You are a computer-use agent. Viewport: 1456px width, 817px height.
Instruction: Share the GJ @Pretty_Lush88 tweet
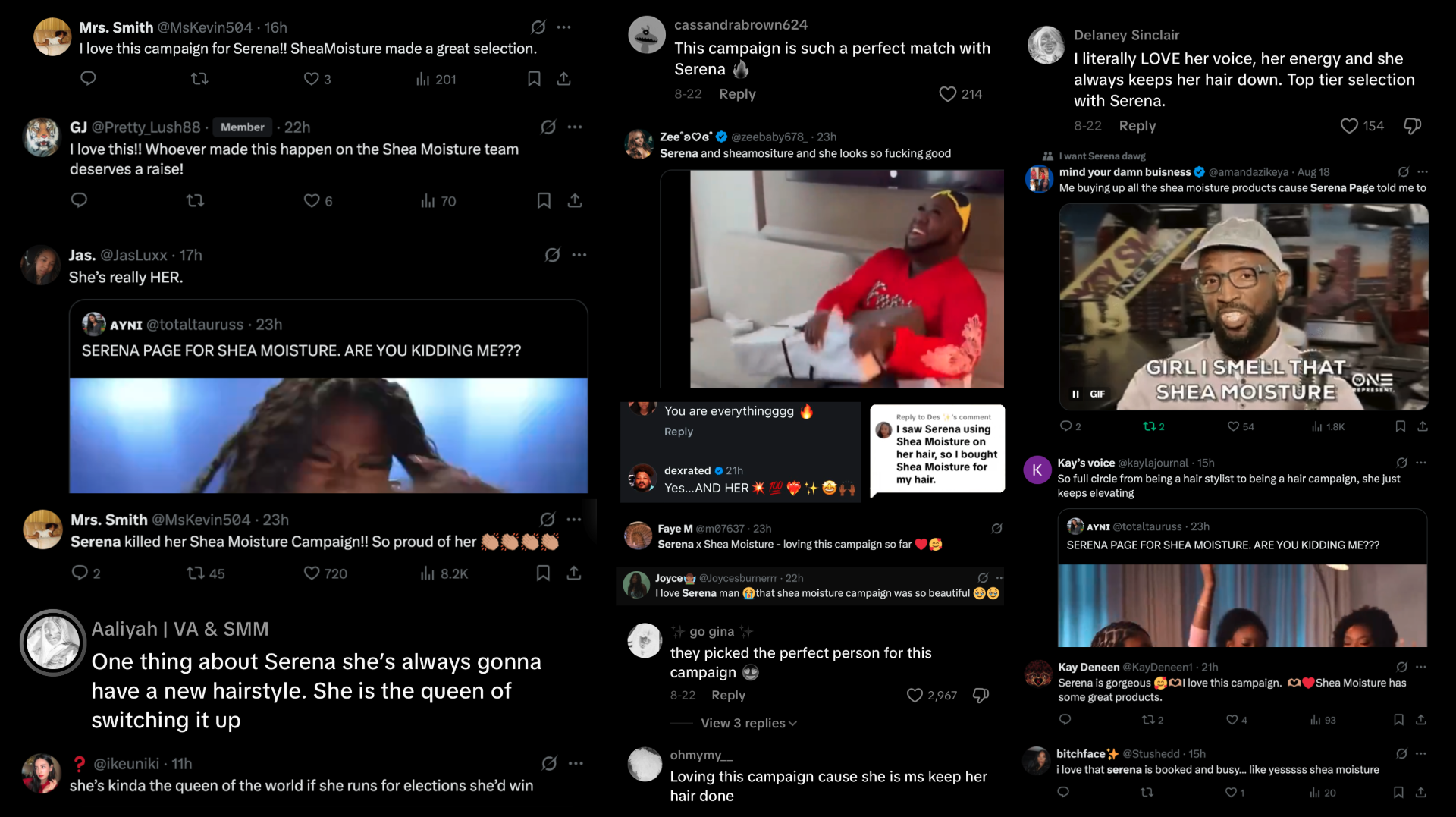[575, 201]
